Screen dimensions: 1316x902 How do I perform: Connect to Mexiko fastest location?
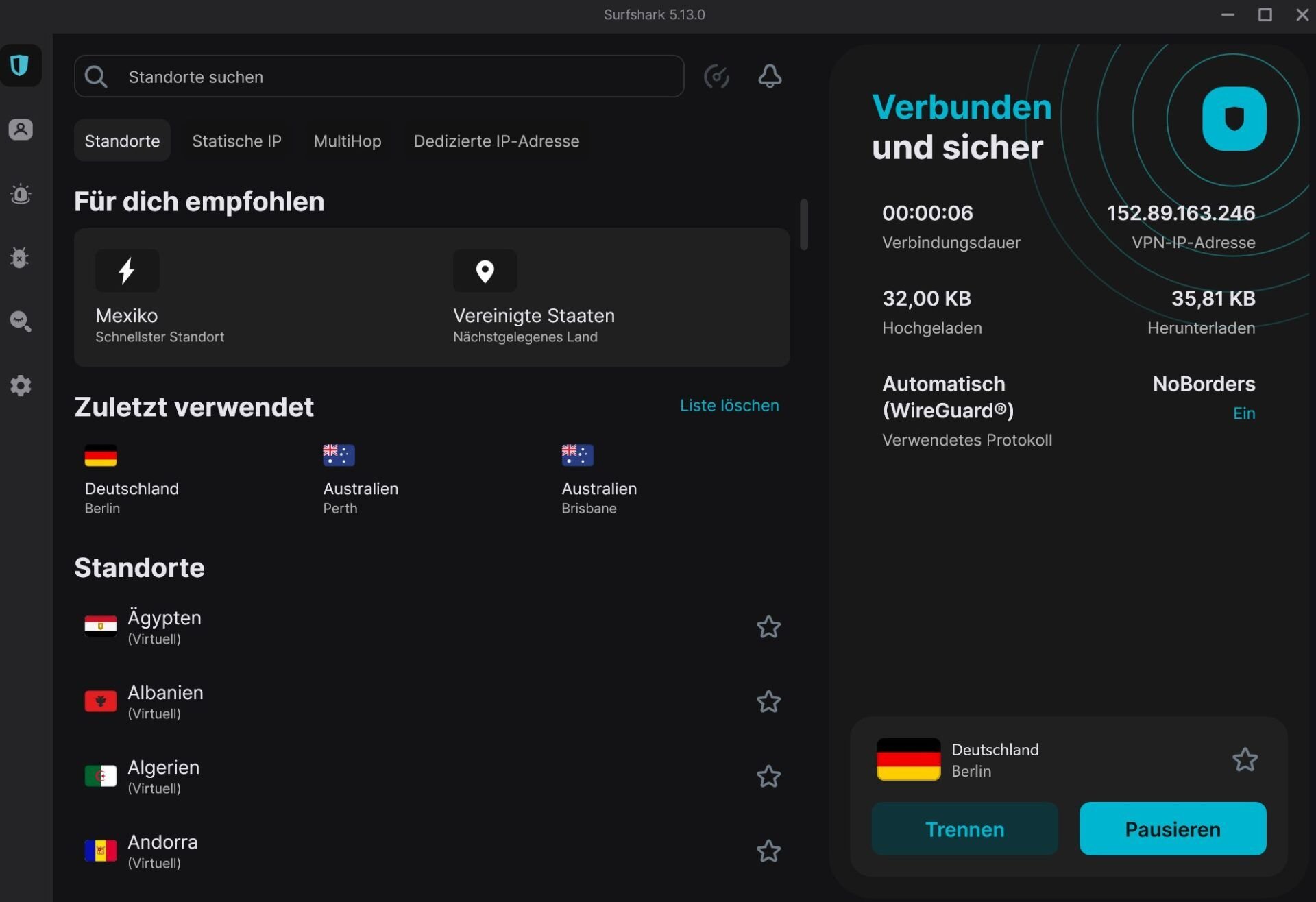[253, 297]
